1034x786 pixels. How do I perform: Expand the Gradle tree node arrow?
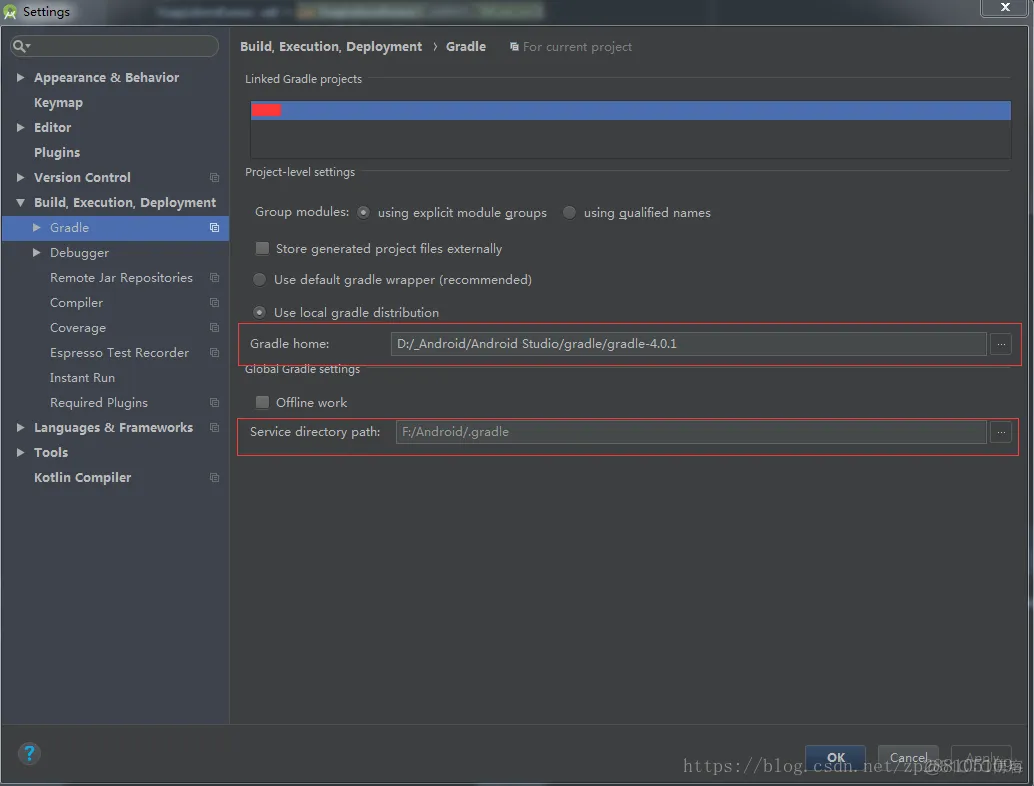(x=37, y=227)
